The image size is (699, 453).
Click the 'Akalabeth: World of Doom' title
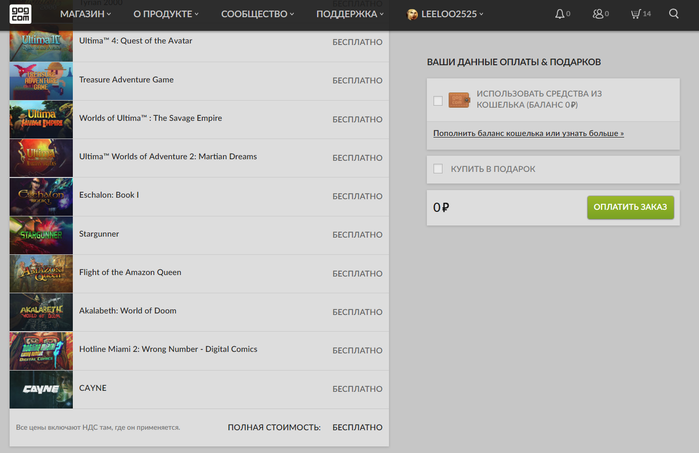127,310
